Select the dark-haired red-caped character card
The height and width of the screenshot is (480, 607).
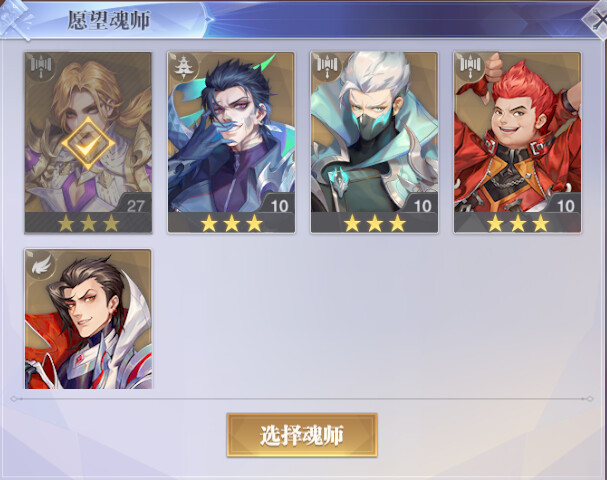pos(88,319)
